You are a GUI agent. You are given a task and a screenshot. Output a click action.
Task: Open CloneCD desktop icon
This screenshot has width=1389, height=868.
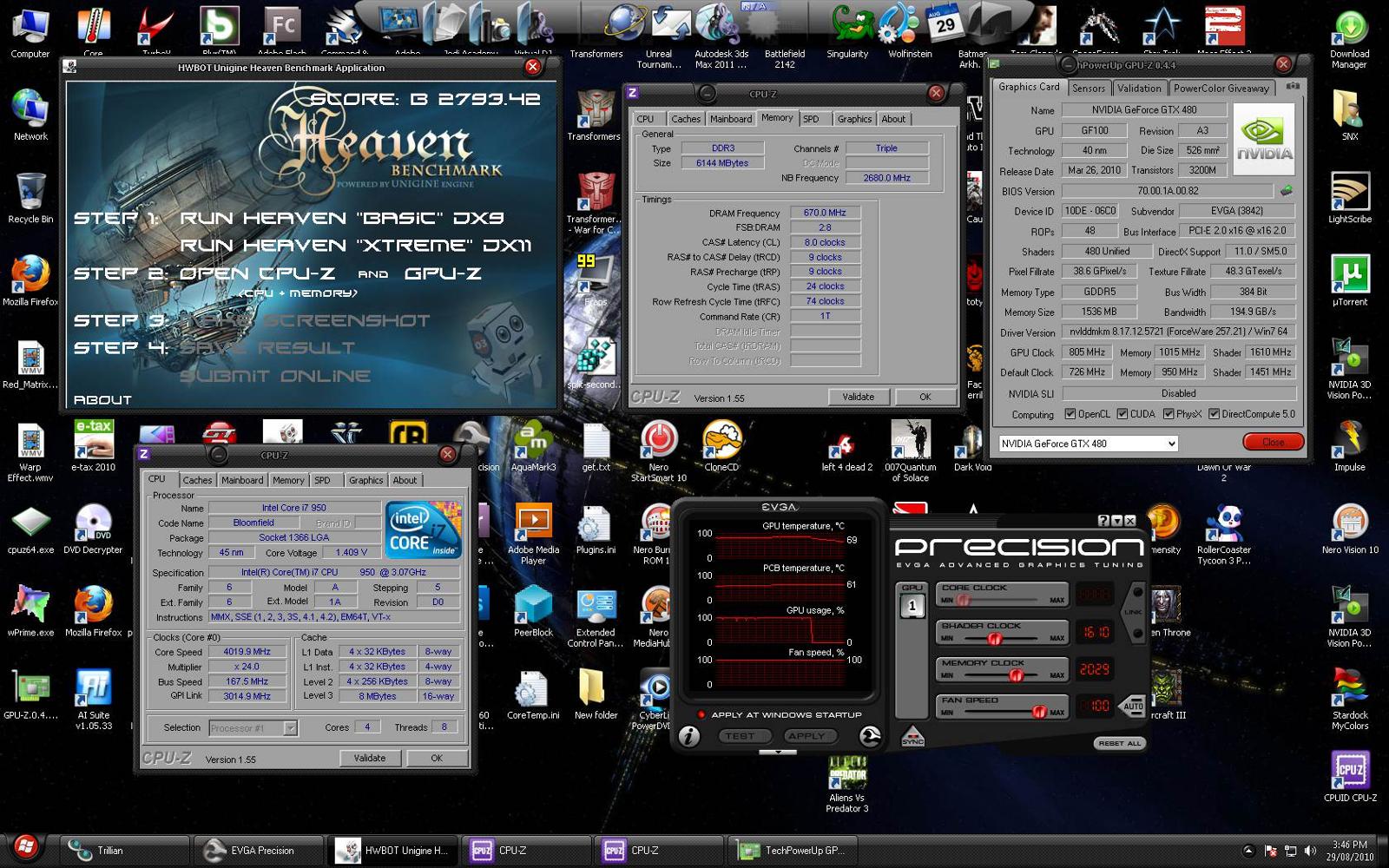coord(721,446)
